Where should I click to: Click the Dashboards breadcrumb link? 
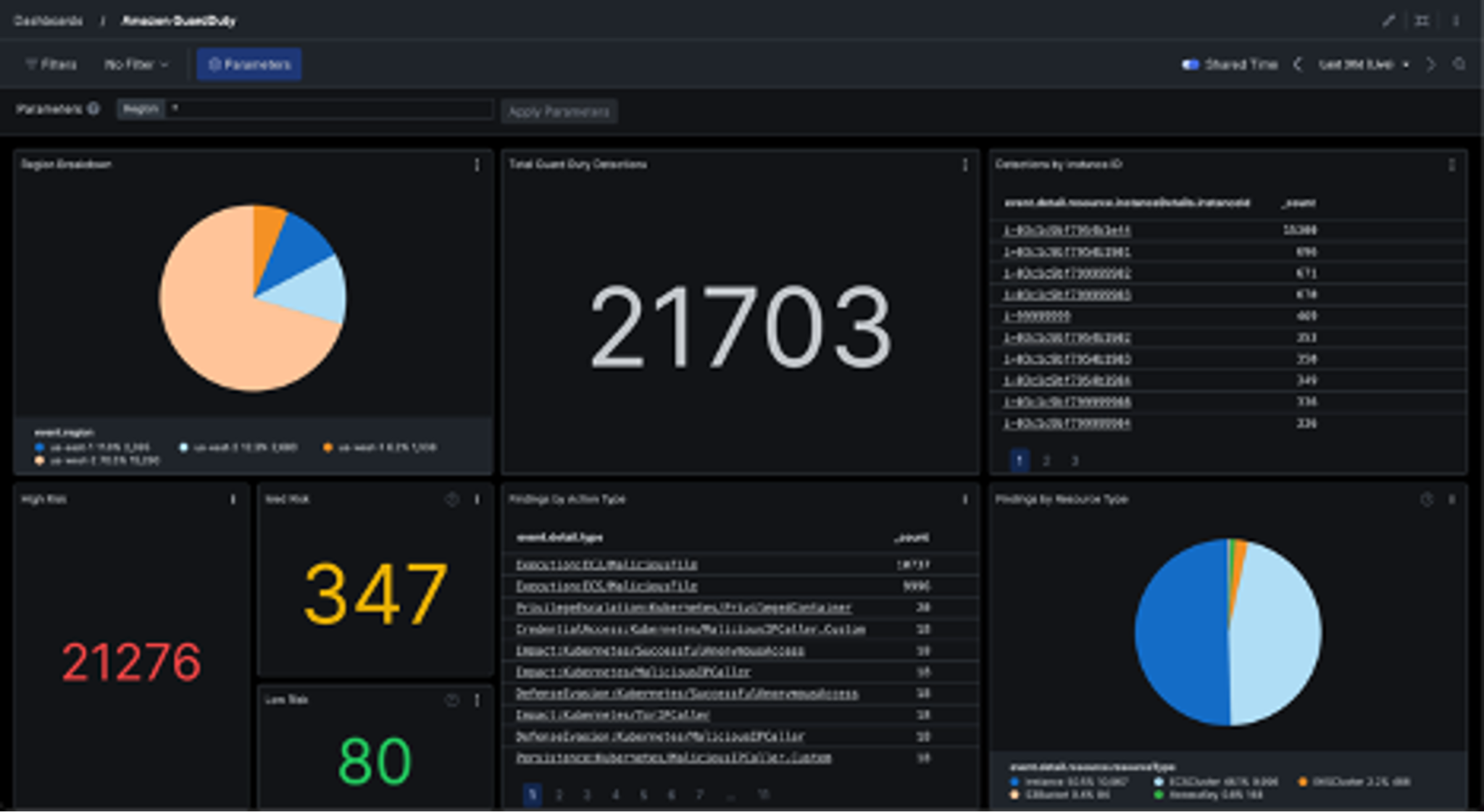[x=46, y=22]
